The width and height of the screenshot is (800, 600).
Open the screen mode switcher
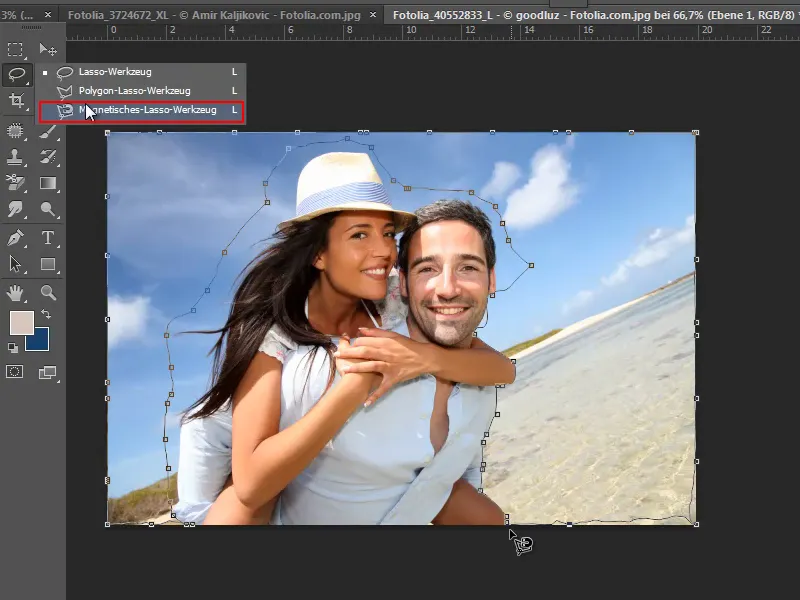point(47,372)
